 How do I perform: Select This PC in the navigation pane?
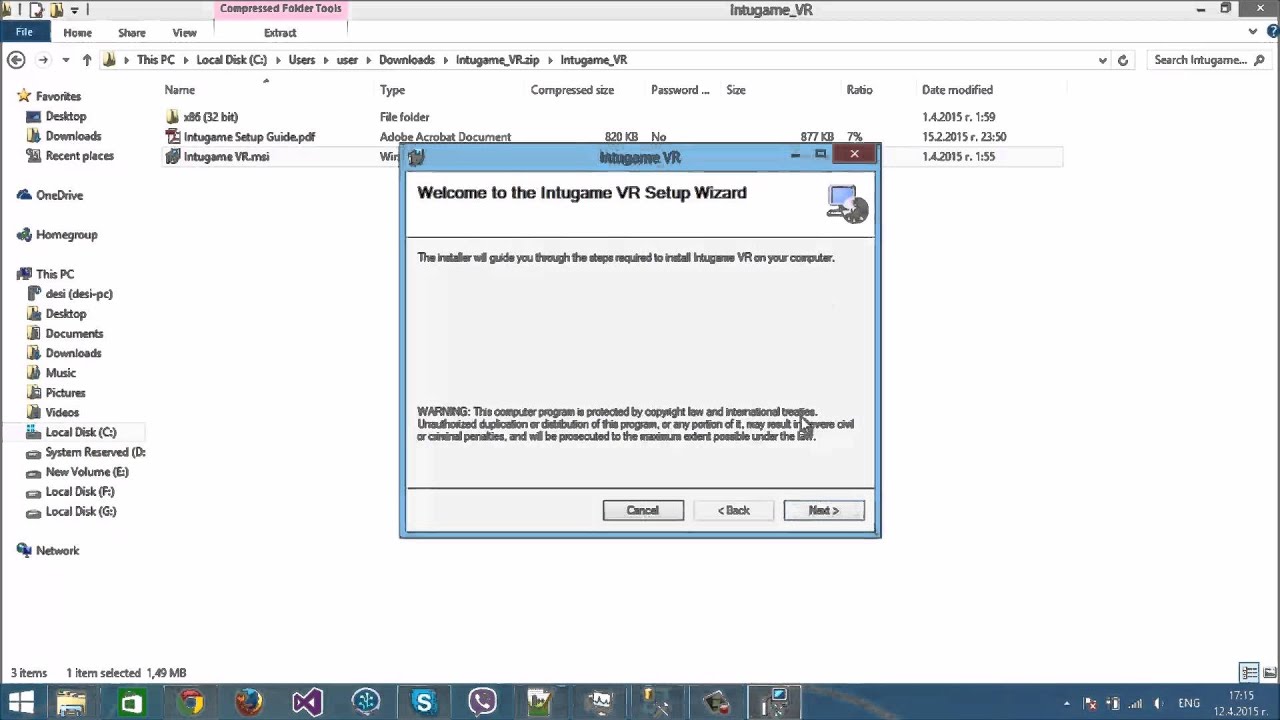(55, 274)
